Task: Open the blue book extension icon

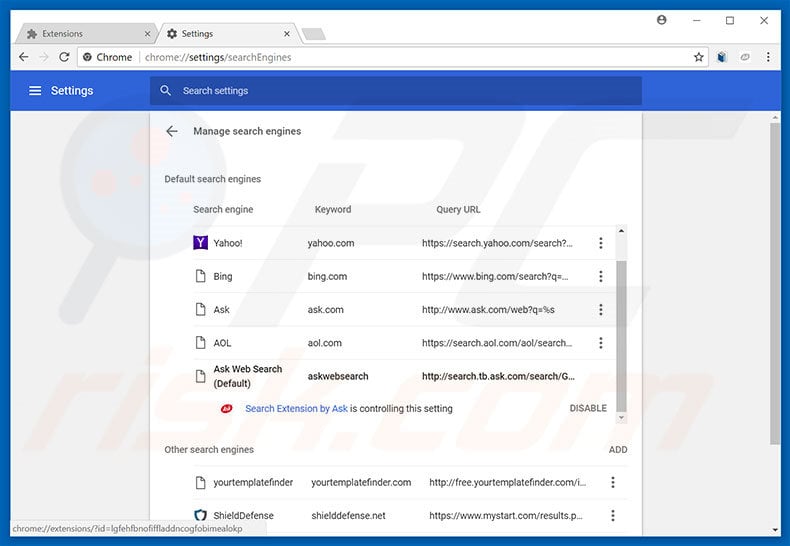Action: coord(722,57)
